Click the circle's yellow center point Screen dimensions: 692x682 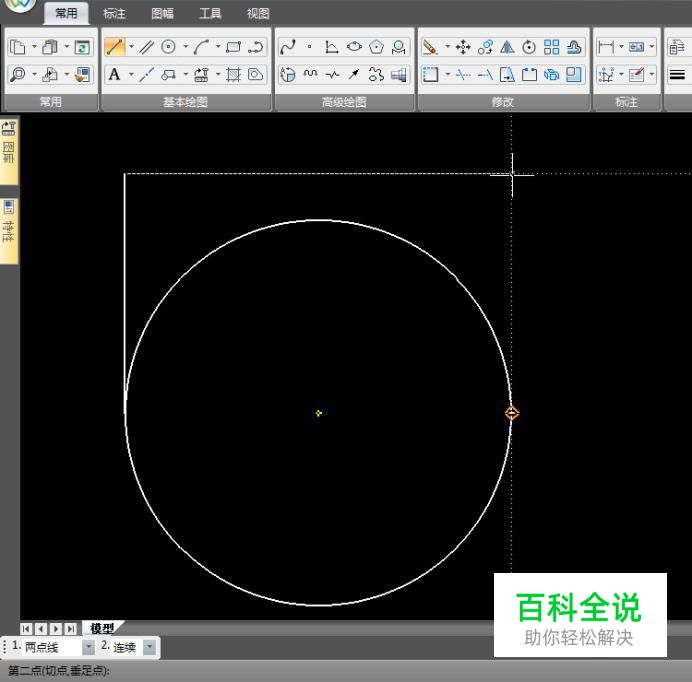tap(319, 413)
